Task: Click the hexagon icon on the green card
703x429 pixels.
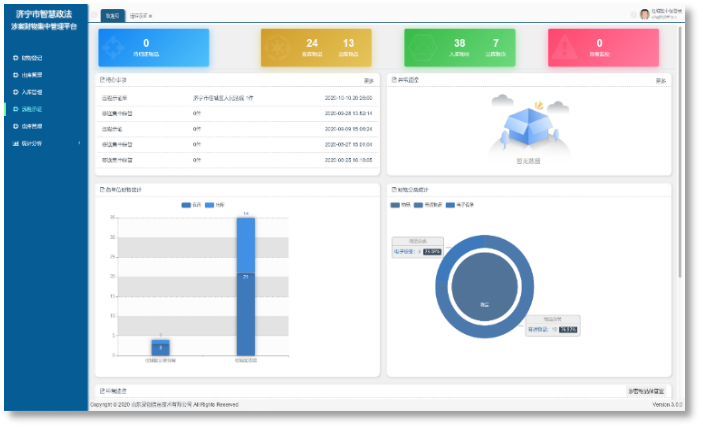Action: tap(424, 47)
